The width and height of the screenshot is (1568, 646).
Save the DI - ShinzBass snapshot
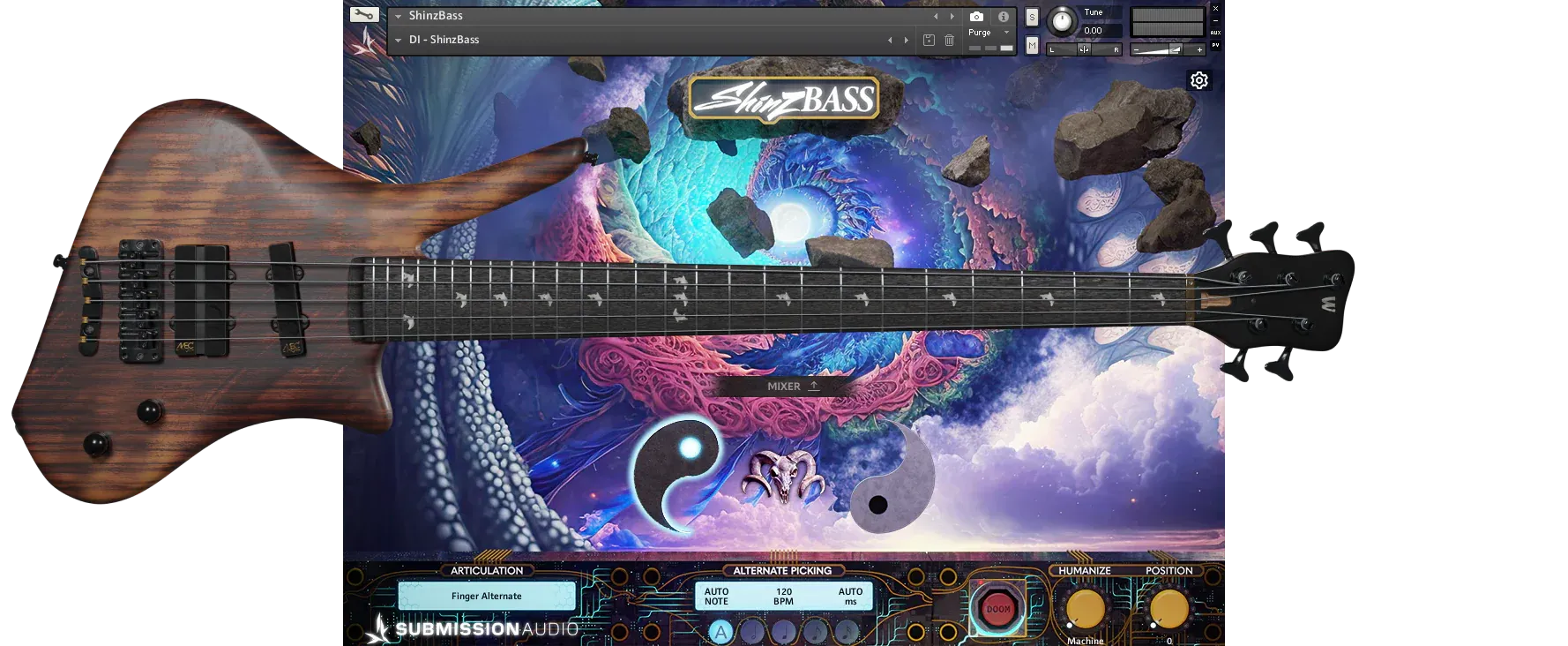(929, 40)
